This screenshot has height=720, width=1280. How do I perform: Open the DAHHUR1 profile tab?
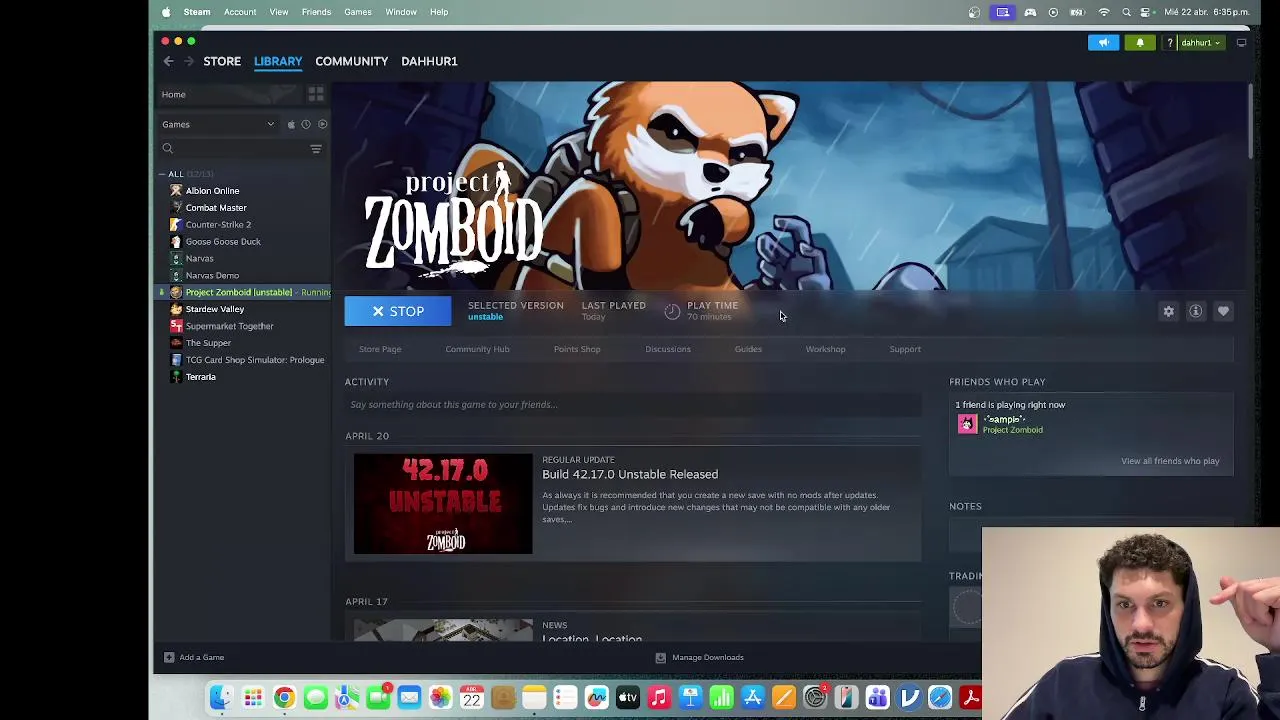(429, 61)
